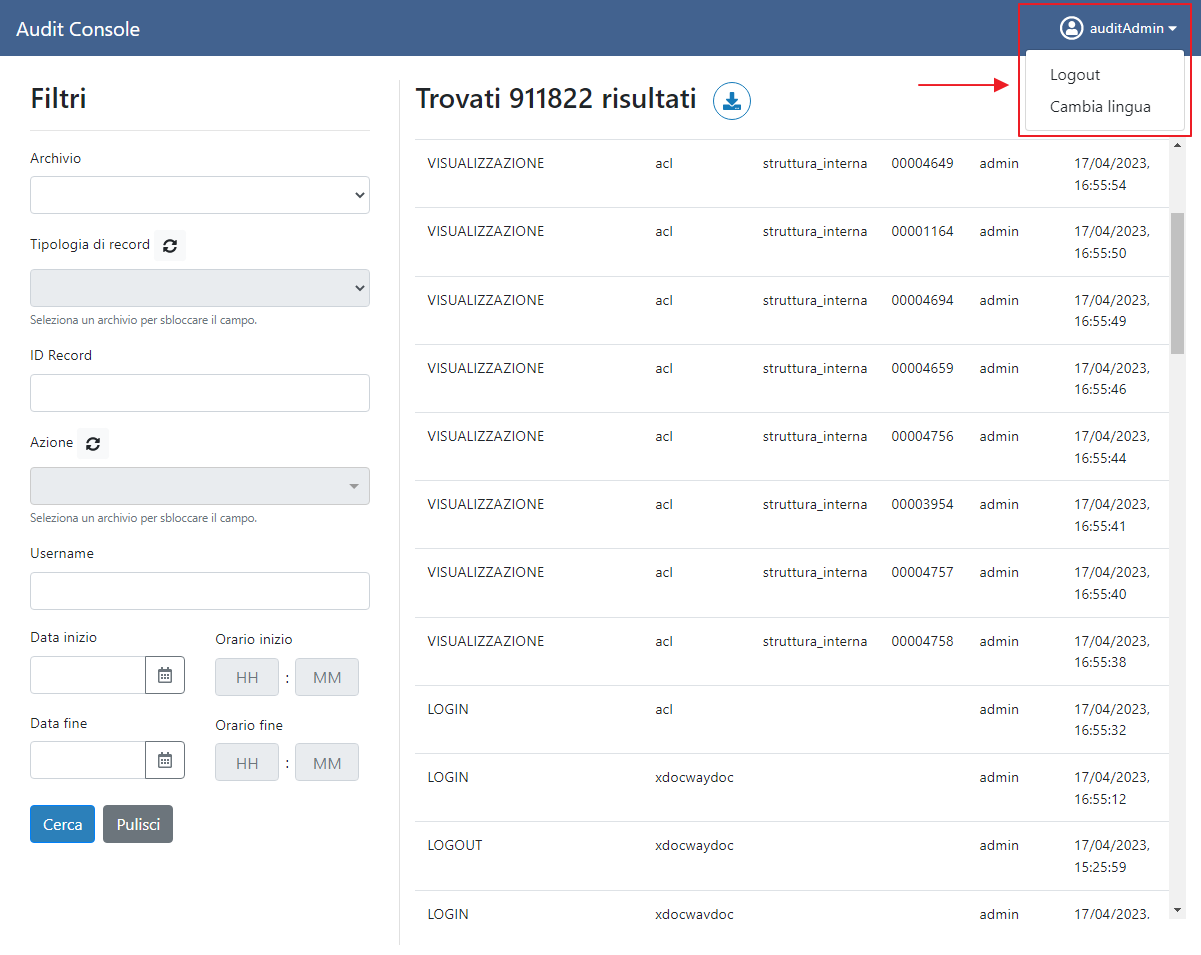This screenshot has width=1201, height=955.
Task: Click the Data inizio date field
Action: tap(88, 675)
